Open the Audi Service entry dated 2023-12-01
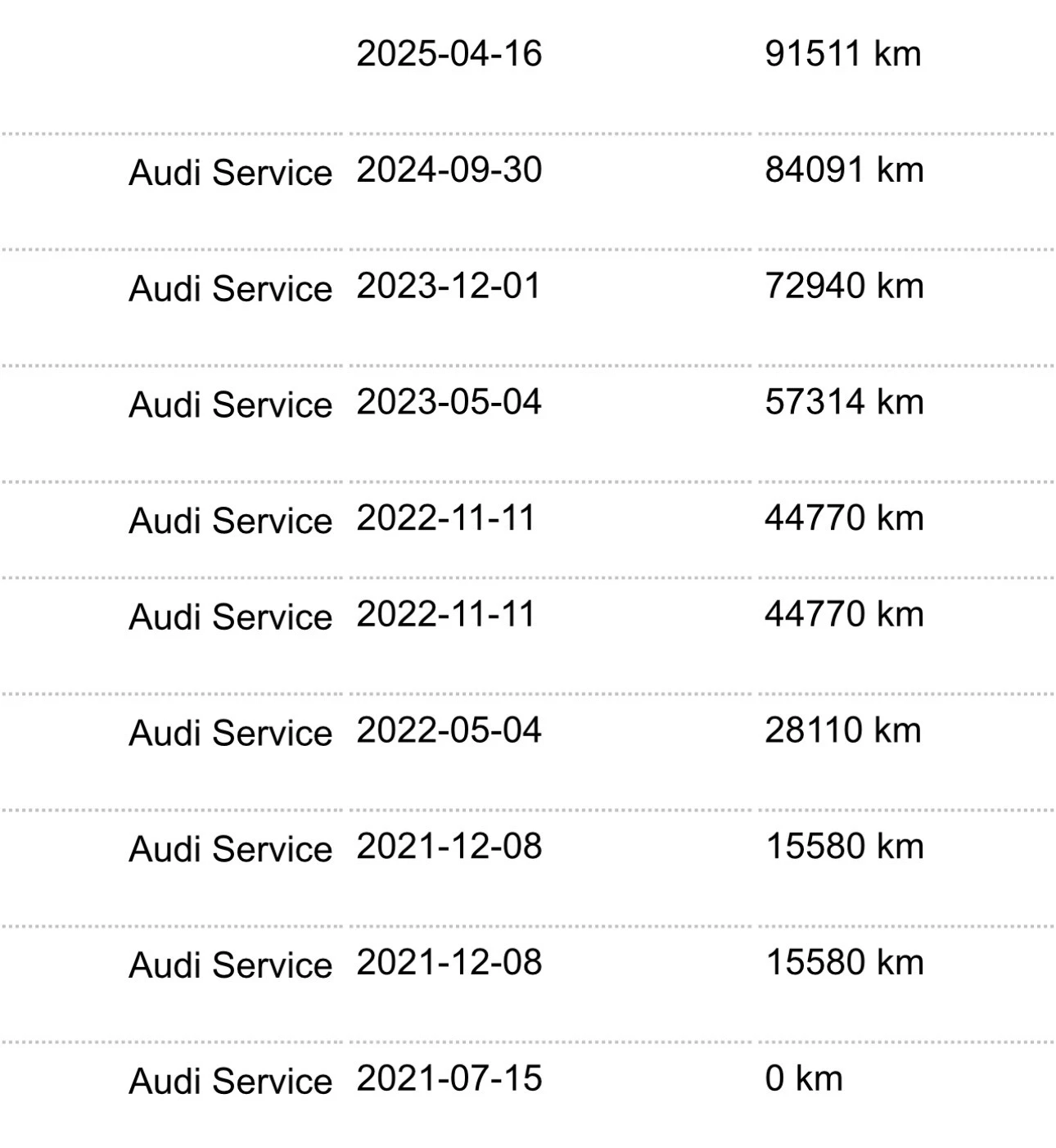This screenshot has width=1056, height=1148. coord(231,289)
